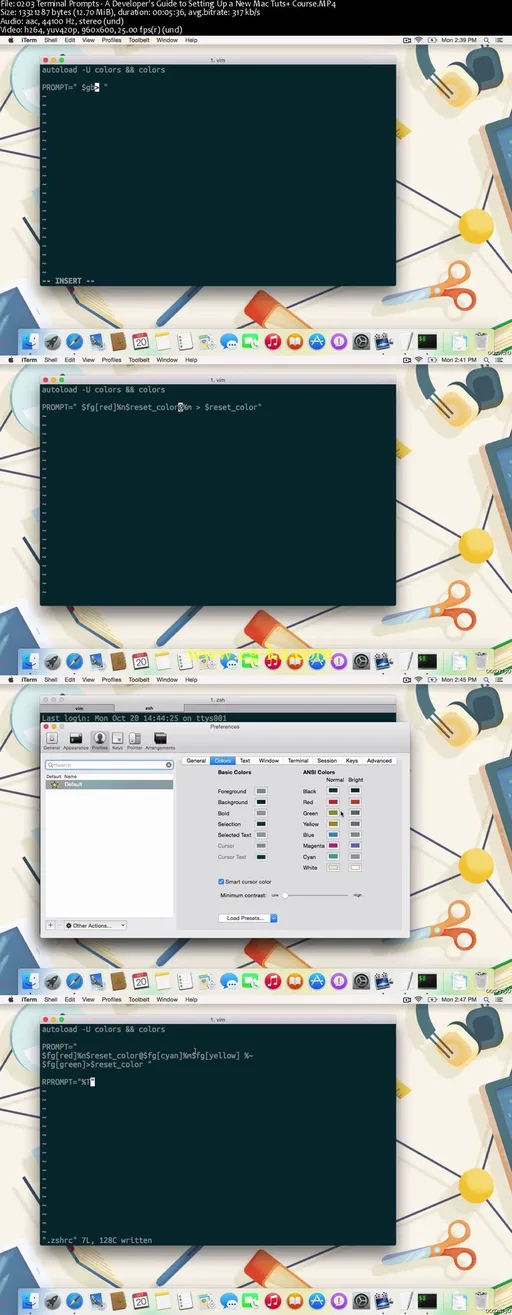This screenshot has height=1315, width=512.
Task: Open the Shell menu in the 2:39 PM menu bar
Action: pos(51,40)
